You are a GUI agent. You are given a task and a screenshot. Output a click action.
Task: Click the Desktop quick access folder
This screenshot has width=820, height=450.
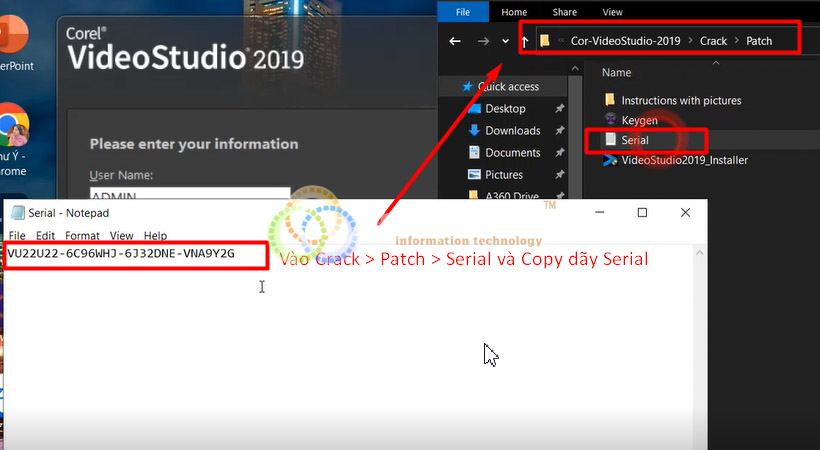(x=505, y=109)
